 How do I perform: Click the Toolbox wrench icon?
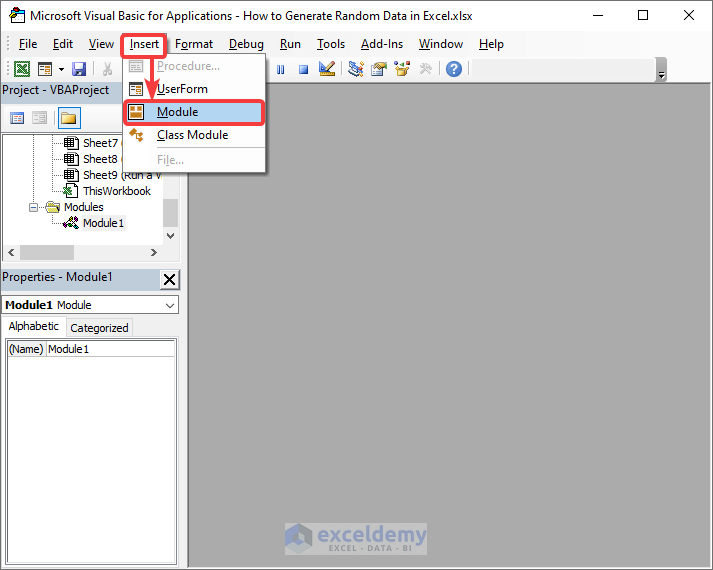pos(426,69)
